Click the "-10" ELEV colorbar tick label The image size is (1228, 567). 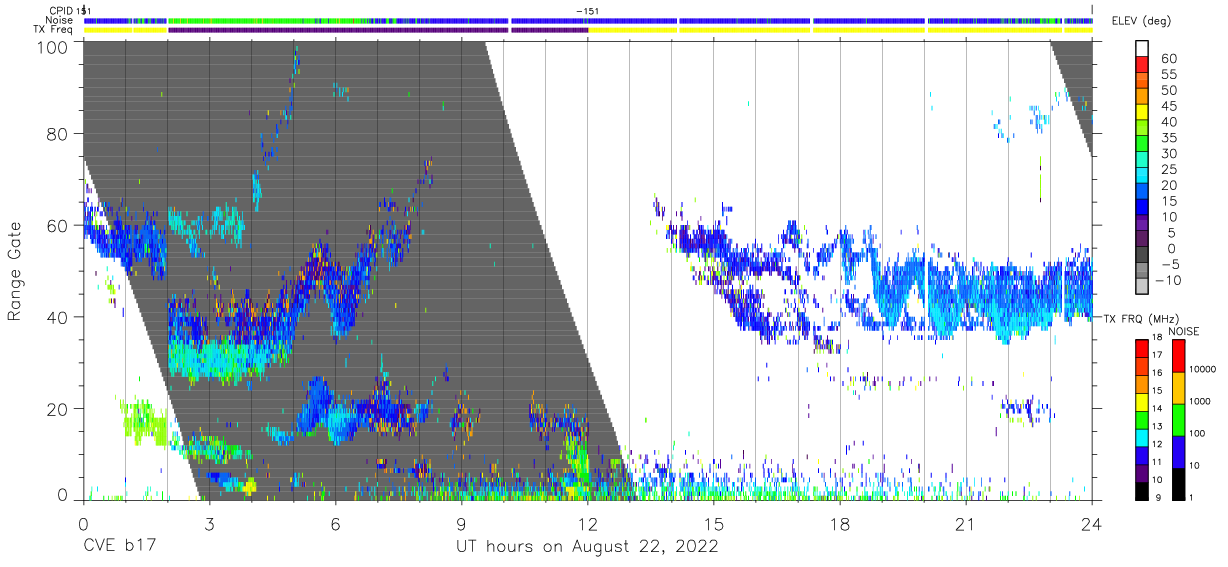click(1169, 280)
